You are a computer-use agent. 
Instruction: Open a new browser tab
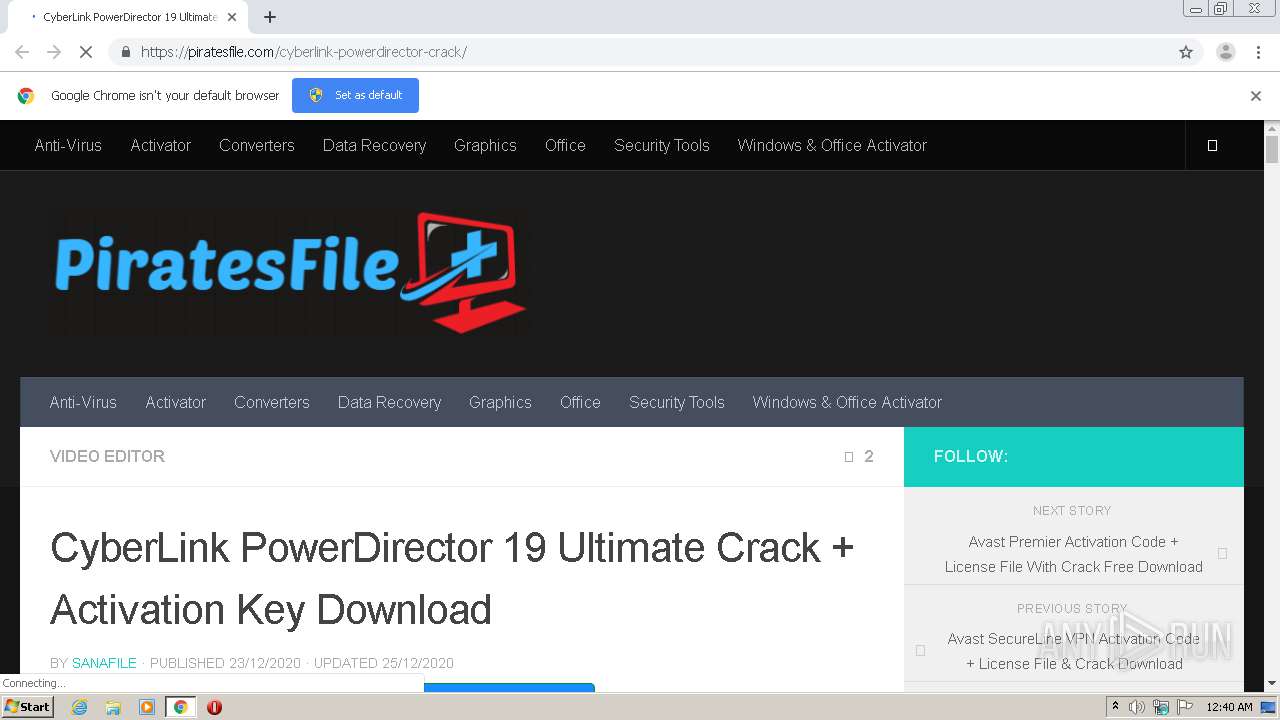270,17
